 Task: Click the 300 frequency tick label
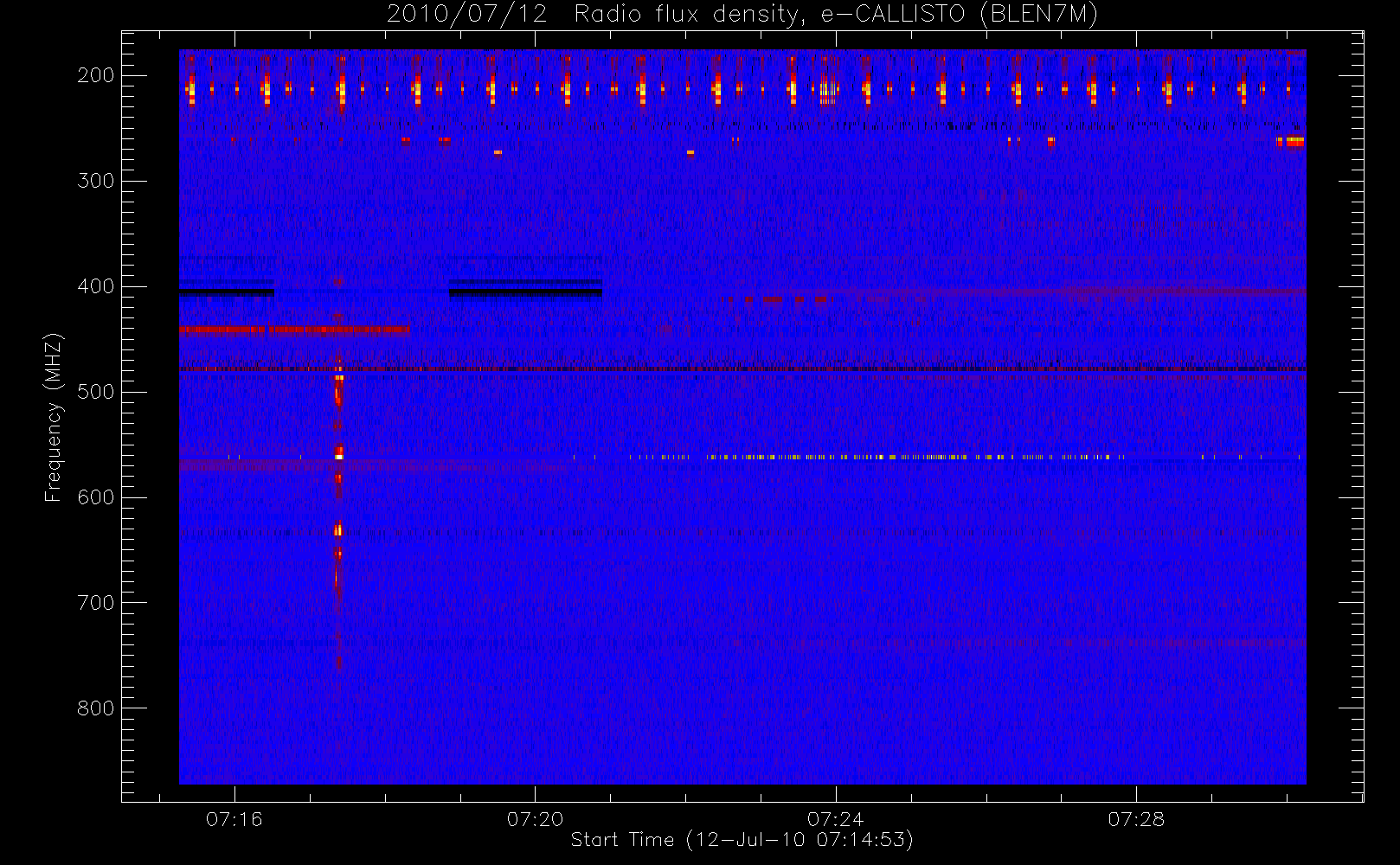pos(96,181)
